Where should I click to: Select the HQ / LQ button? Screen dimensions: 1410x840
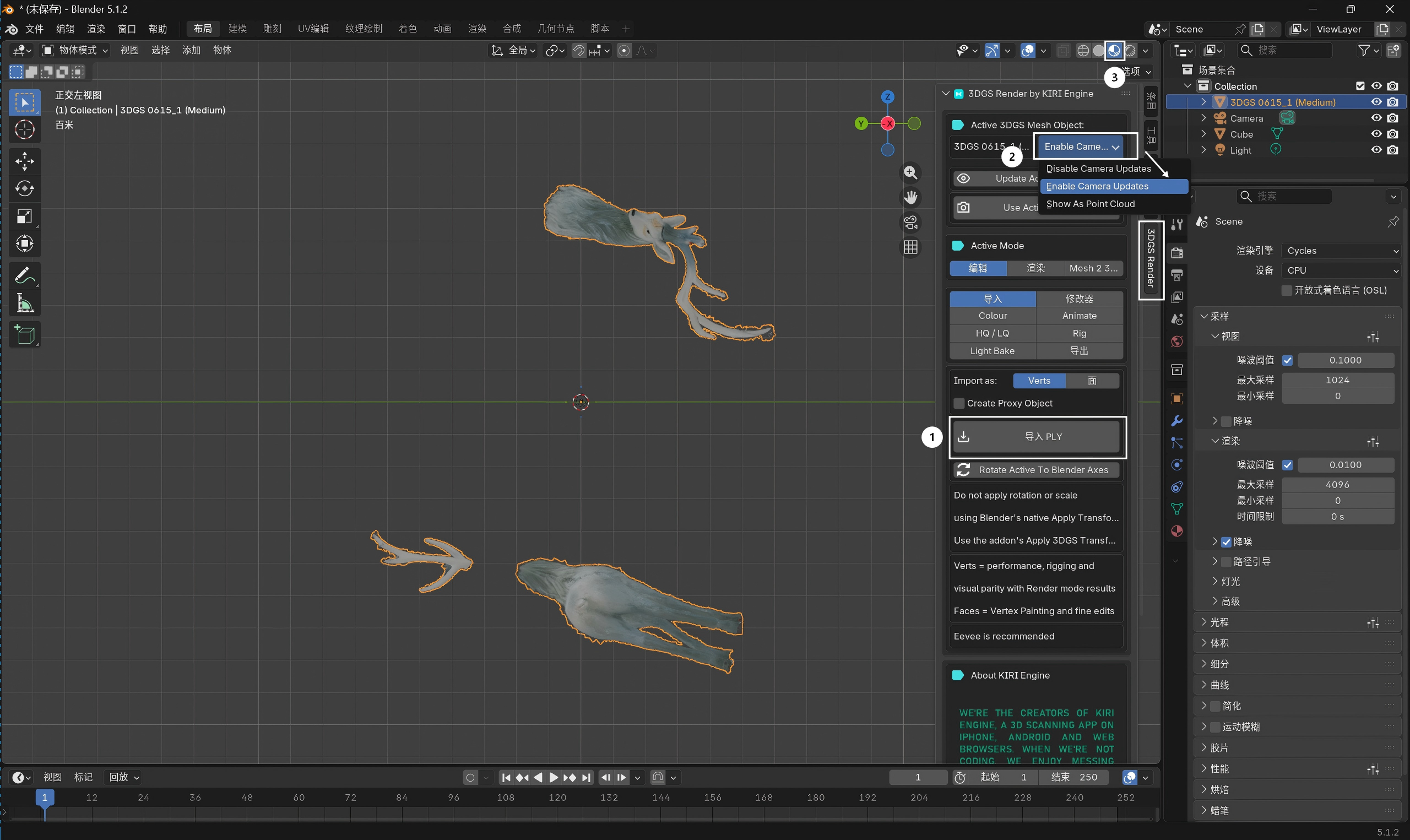(x=993, y=333)
